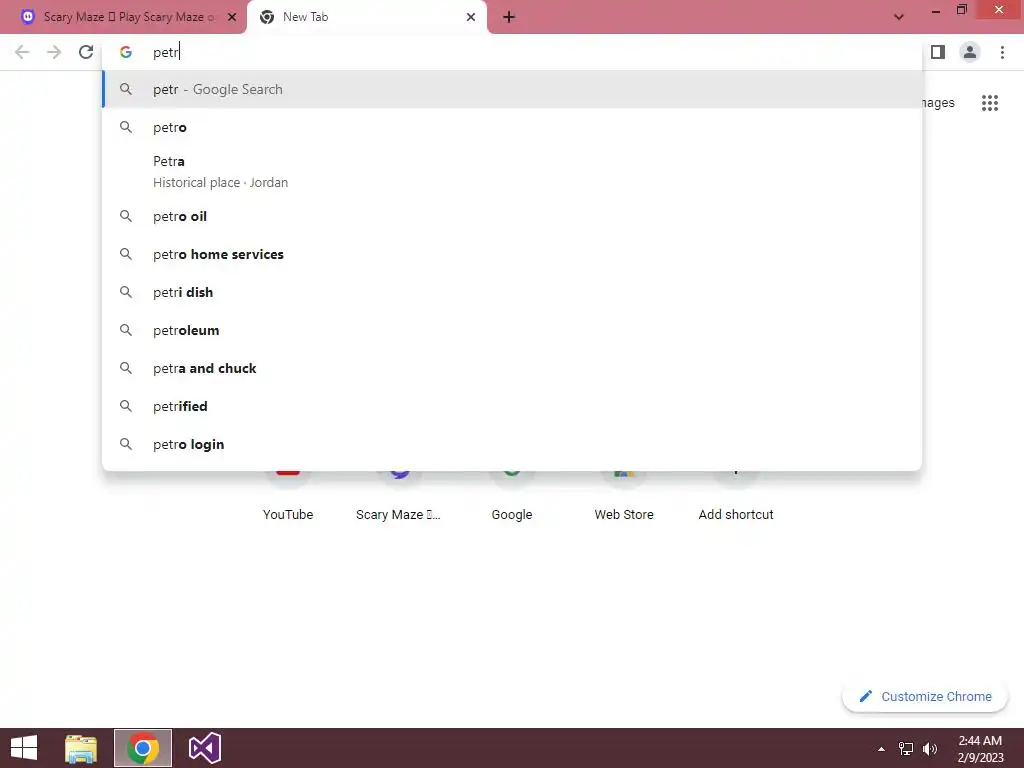The height and width of the screenshot is (768, 1024).
Task: Open the Chrome three-dot menu
Action: (x=1002, y=52)
